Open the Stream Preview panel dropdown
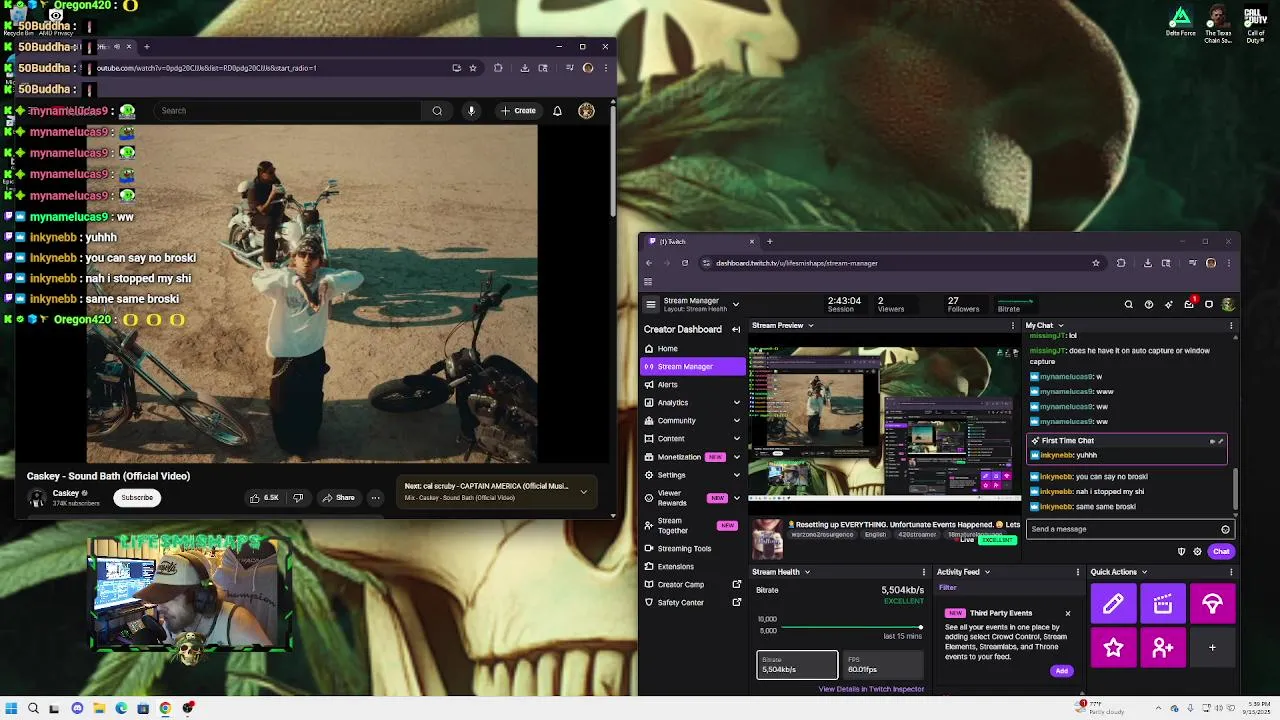Image resolution: width=1280 pixels, height=720 pixels. coord(811,325)
